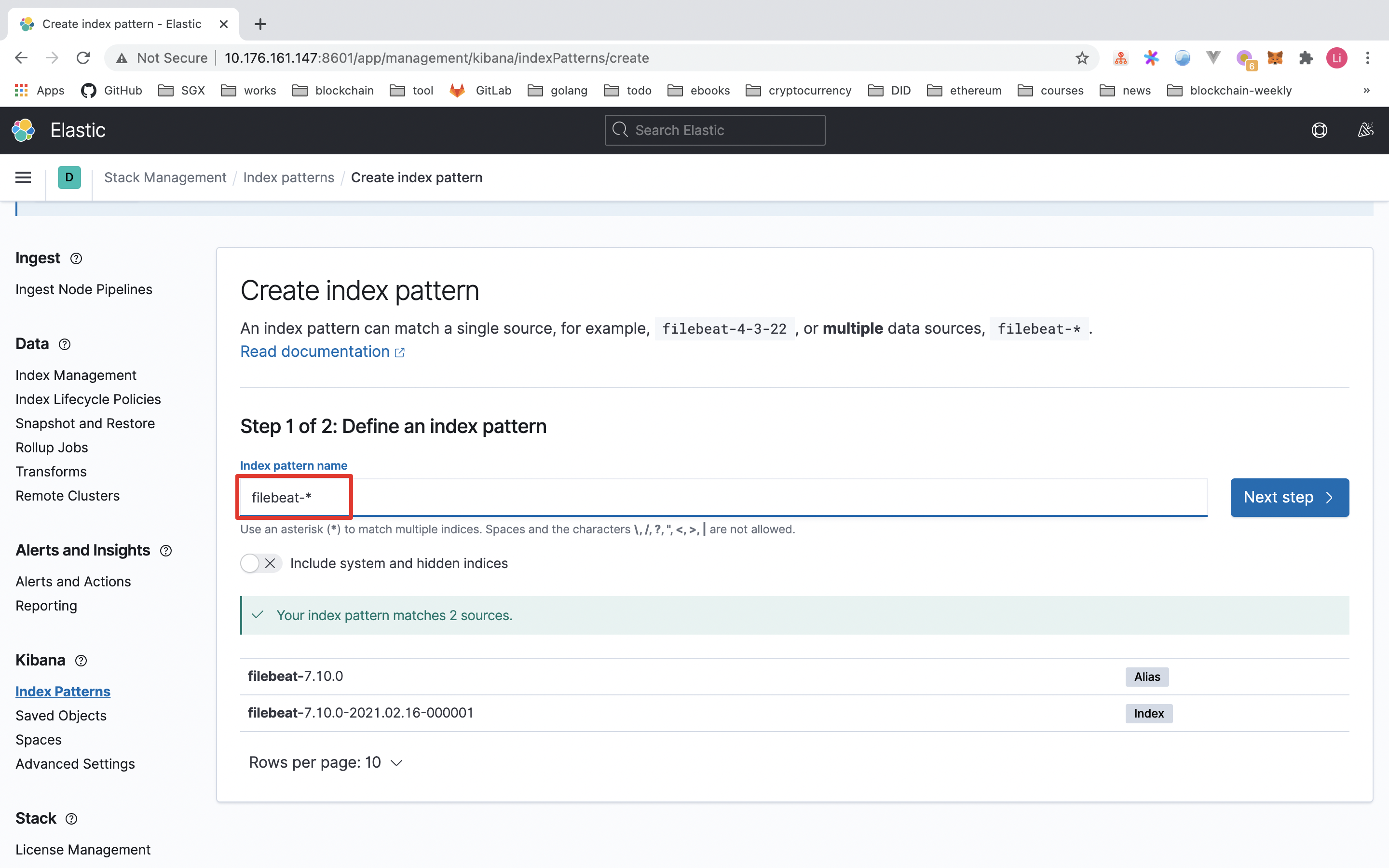Click the browser address bar URL
The image size is (1389, 868).
click(x=436, y=58)
